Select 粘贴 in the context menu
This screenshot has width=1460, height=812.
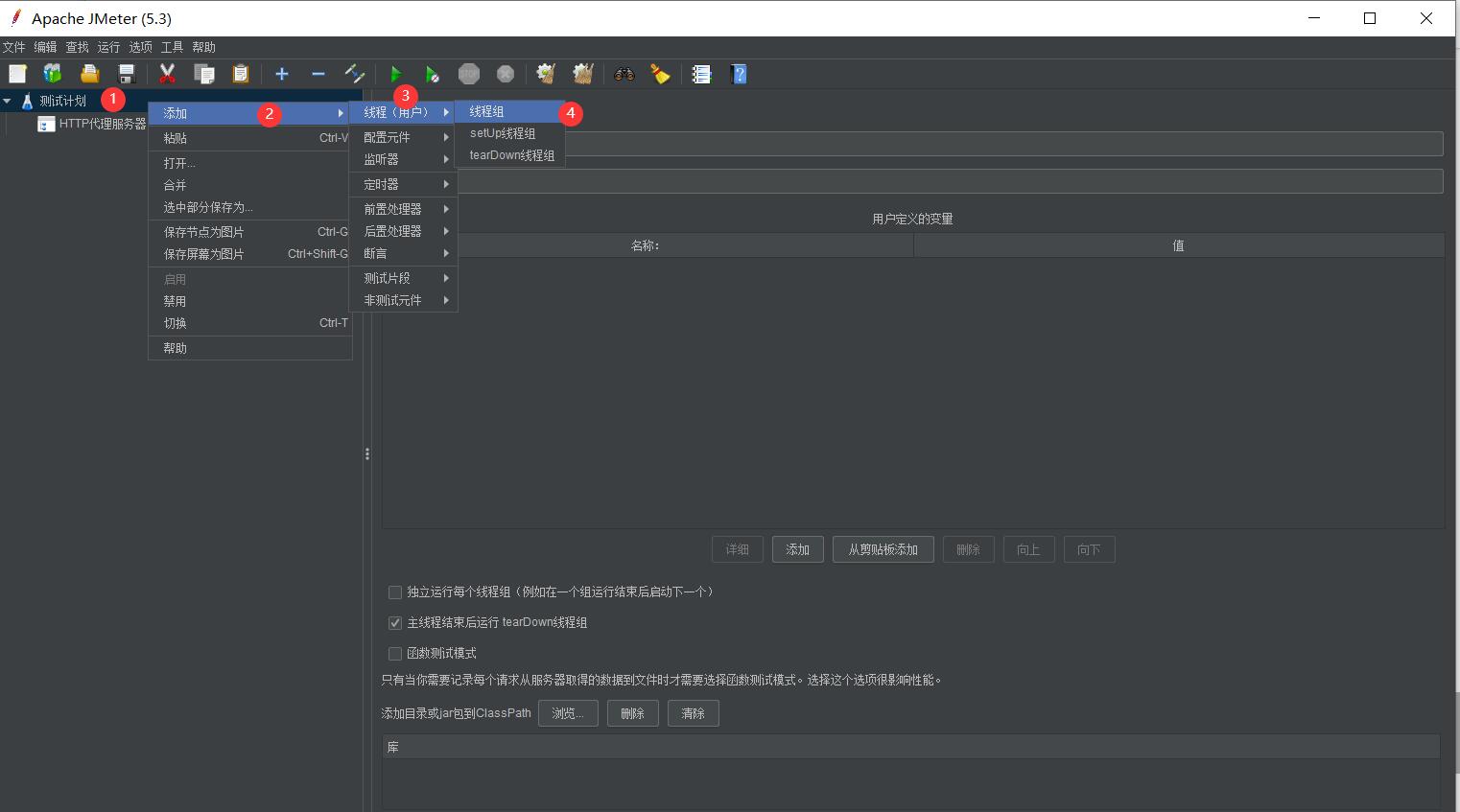(x=249, y=138)
